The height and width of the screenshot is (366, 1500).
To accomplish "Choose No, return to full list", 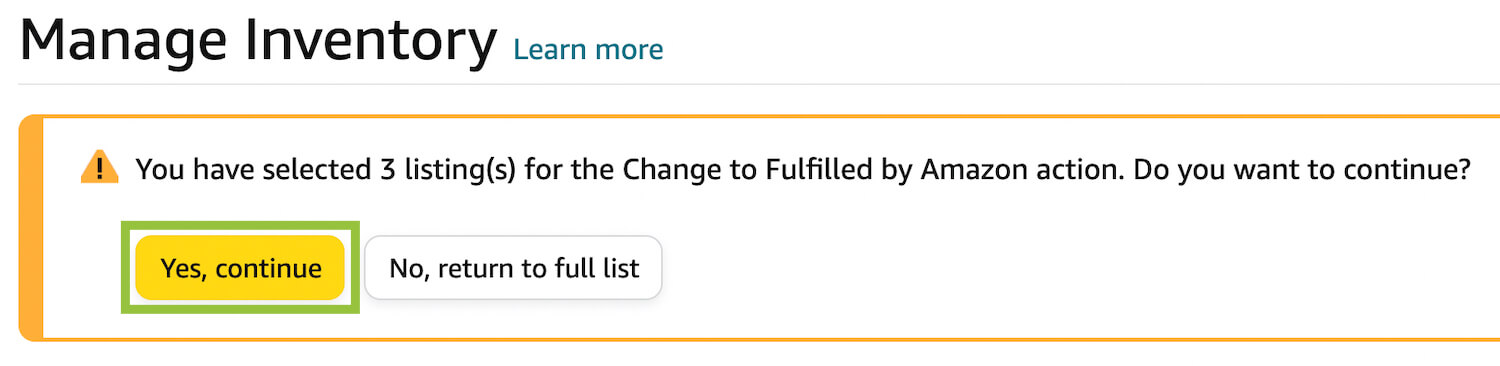I will point(514,268).
